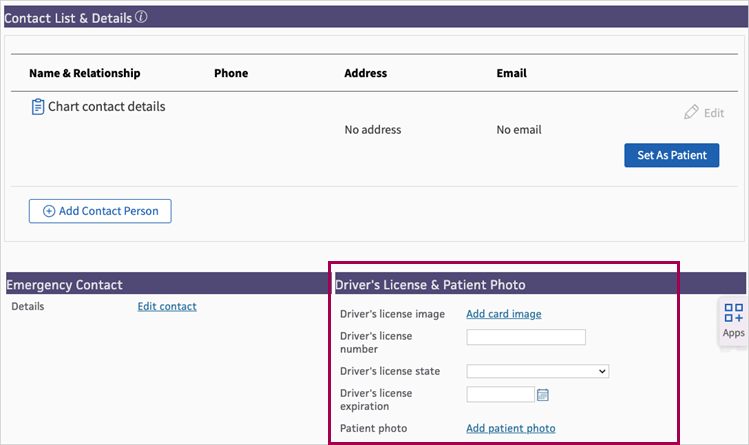Click the Address column header
The height and width of the screenshot is (445, 749).
coord(365,73)
